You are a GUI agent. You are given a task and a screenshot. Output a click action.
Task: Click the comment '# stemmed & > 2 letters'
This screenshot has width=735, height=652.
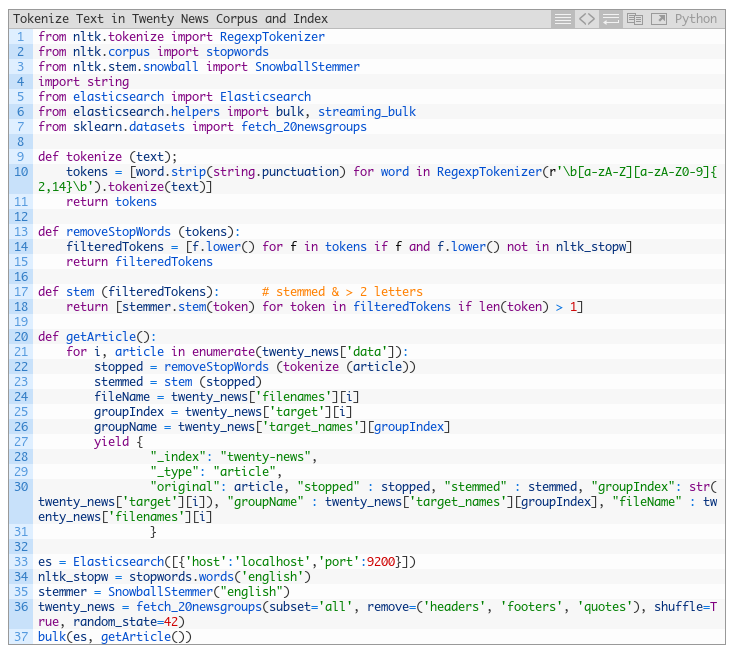click(342, 292)
